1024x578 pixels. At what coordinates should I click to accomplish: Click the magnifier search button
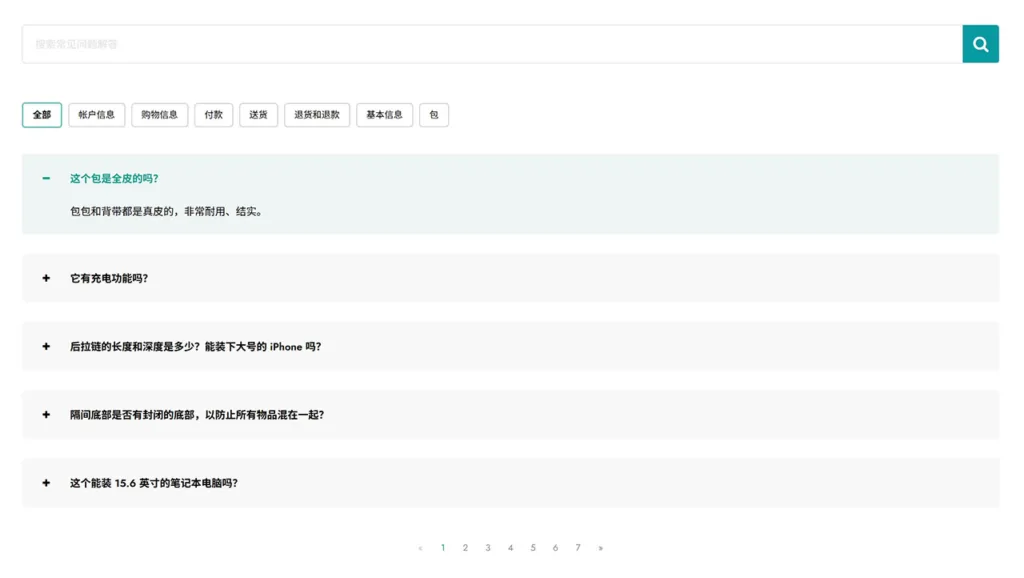[x=980, y=44]
